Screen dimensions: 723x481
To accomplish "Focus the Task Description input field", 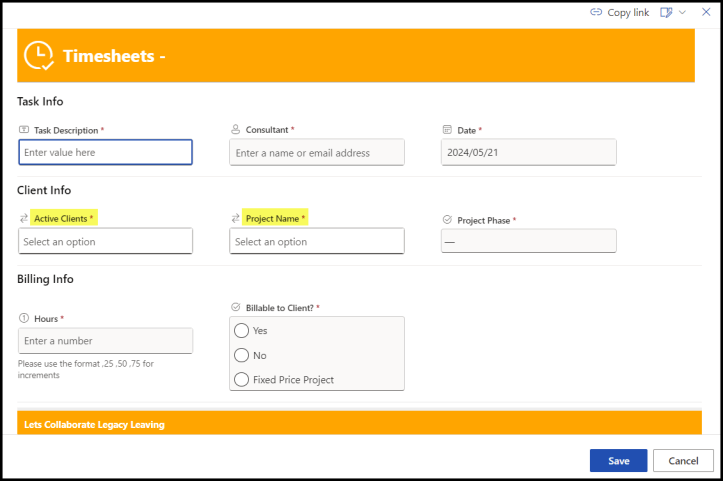I will pos(105,152).
